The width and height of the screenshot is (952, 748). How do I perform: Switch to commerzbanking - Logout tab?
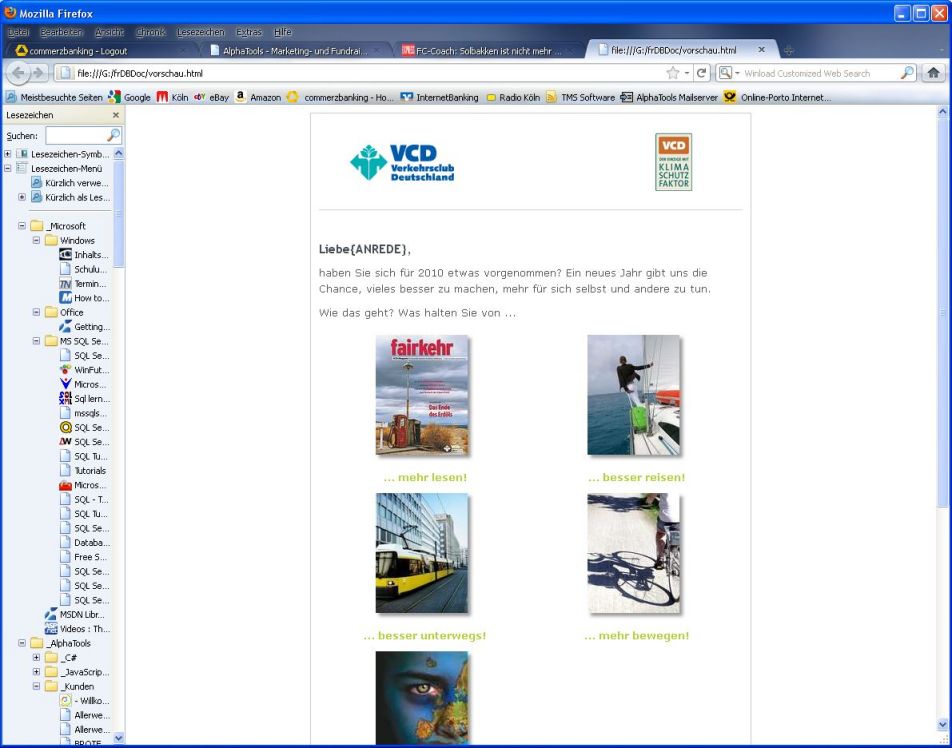(x=100, y=50)
